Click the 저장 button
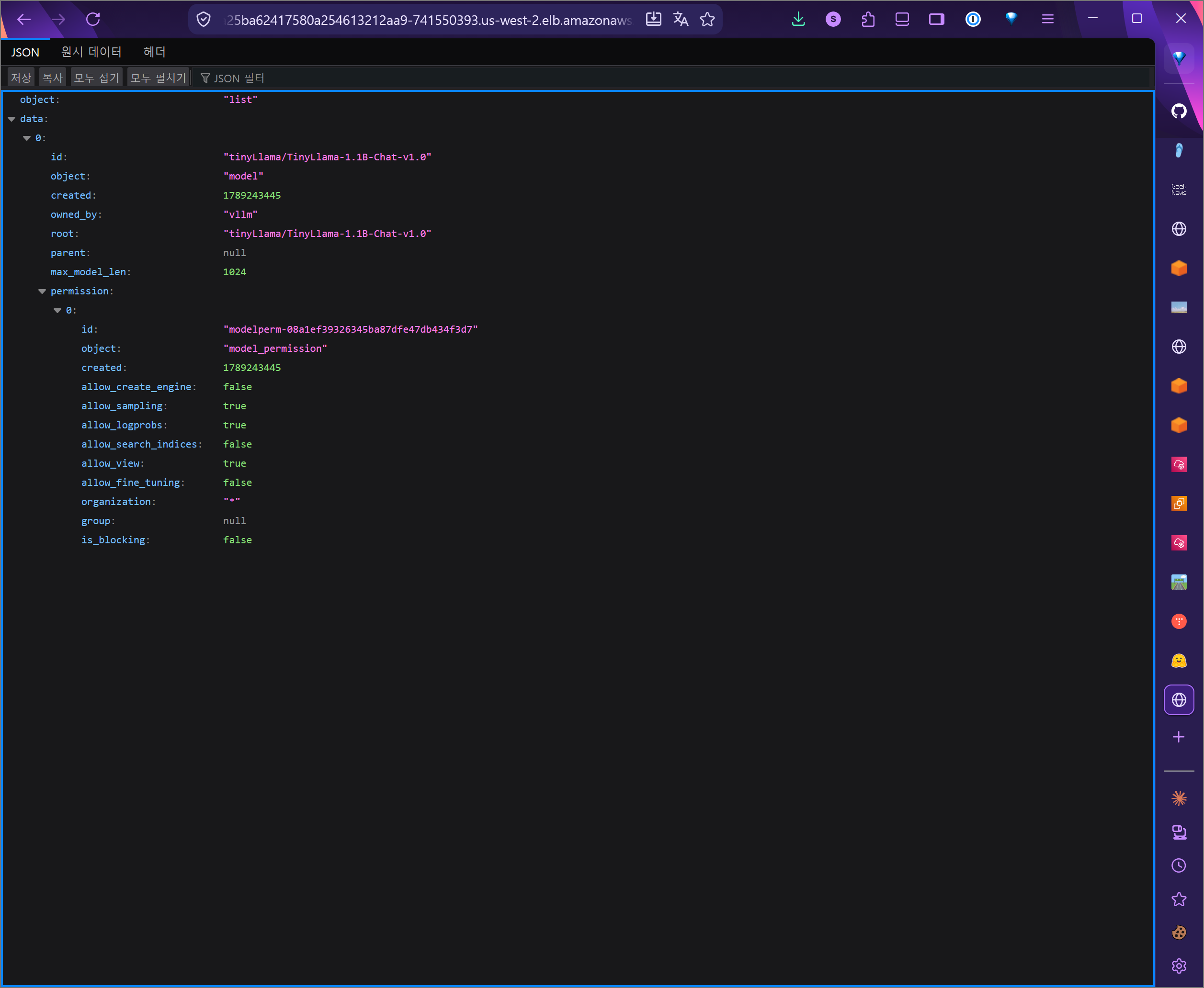Viewport: 1204px width, 988px height. click(x=21, y=78)
